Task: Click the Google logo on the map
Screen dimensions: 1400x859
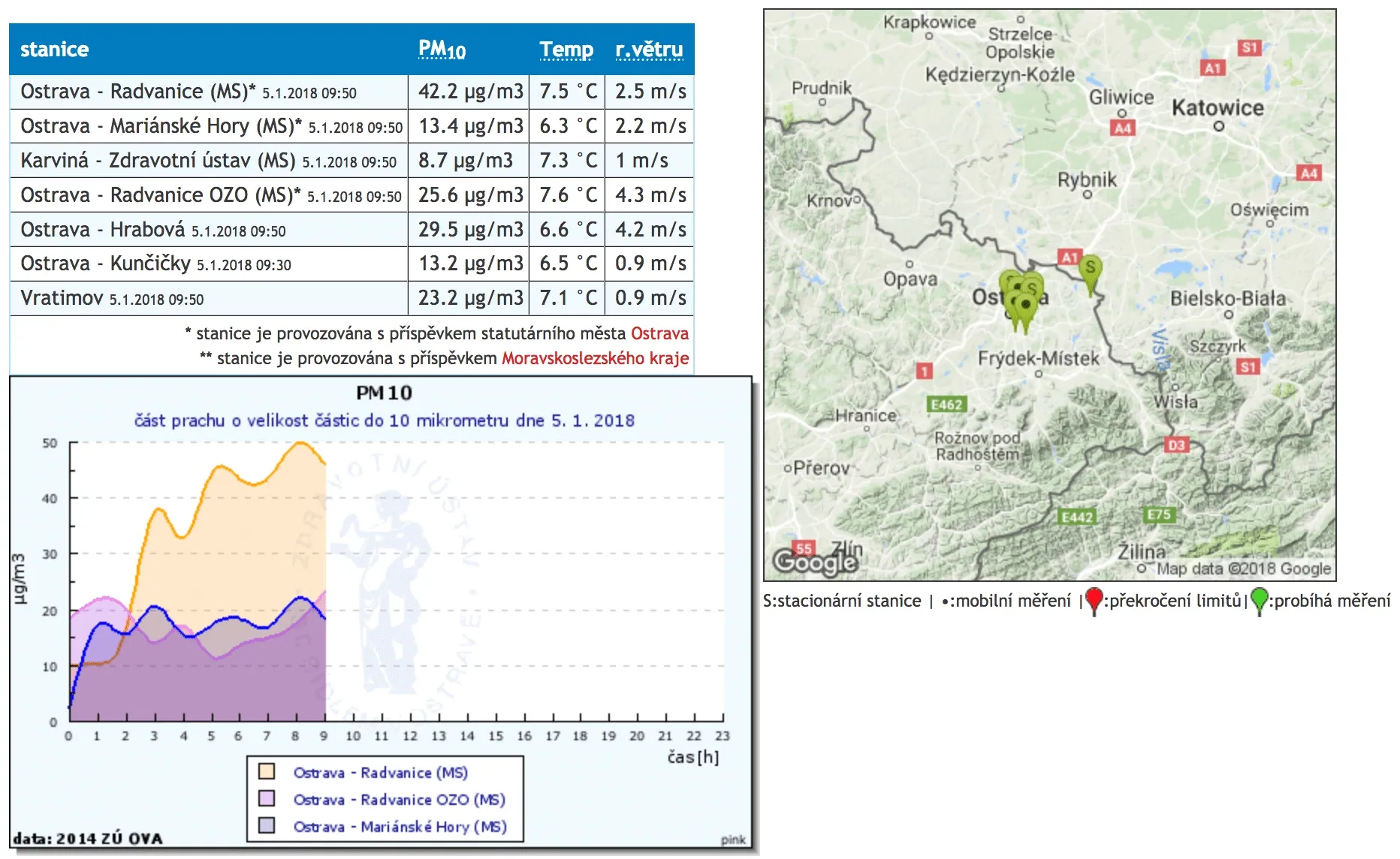Action: (815, 562)
